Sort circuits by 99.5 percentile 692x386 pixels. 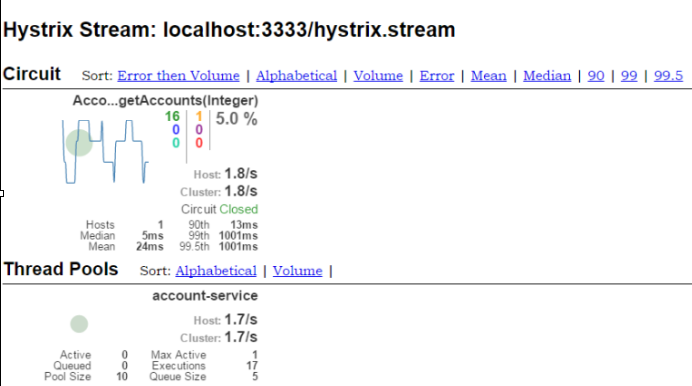click(668, 75)
